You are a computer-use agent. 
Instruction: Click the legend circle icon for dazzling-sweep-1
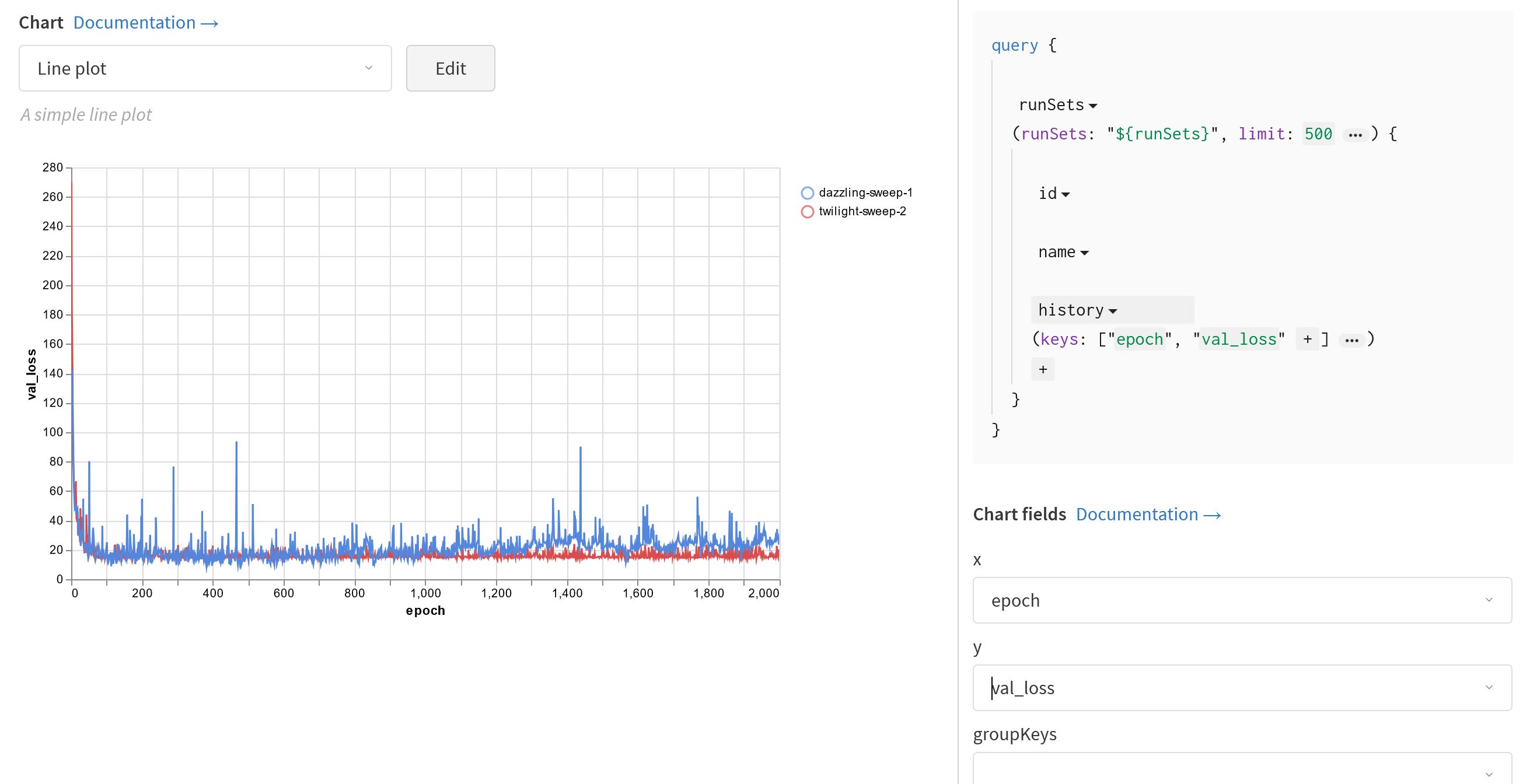807,192
